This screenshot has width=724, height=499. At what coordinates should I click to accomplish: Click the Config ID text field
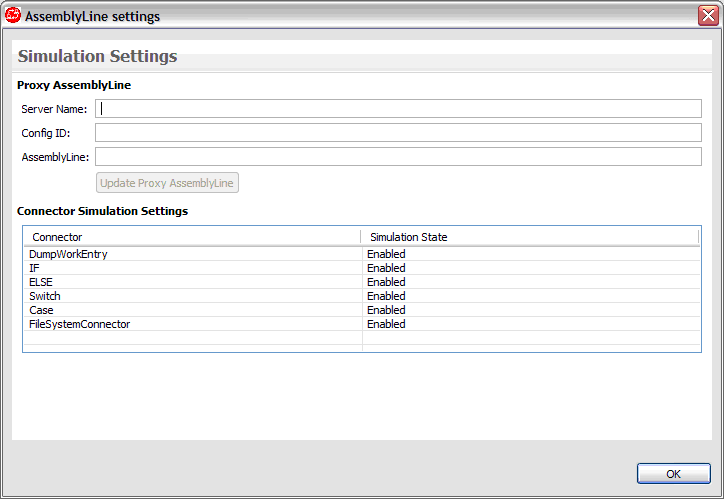click(398, 133)
